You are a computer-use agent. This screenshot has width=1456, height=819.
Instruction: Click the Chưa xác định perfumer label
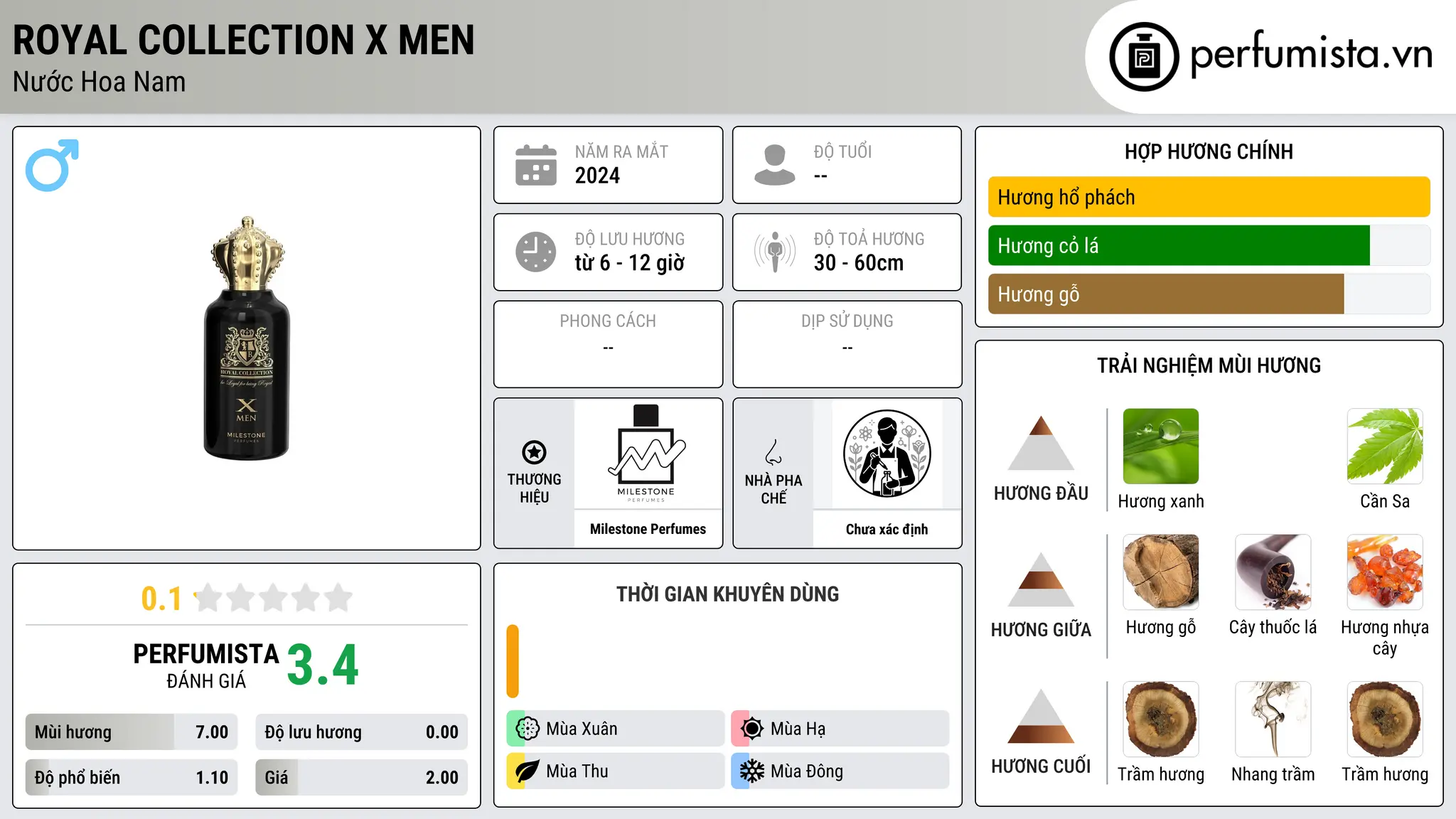point(887,529)
